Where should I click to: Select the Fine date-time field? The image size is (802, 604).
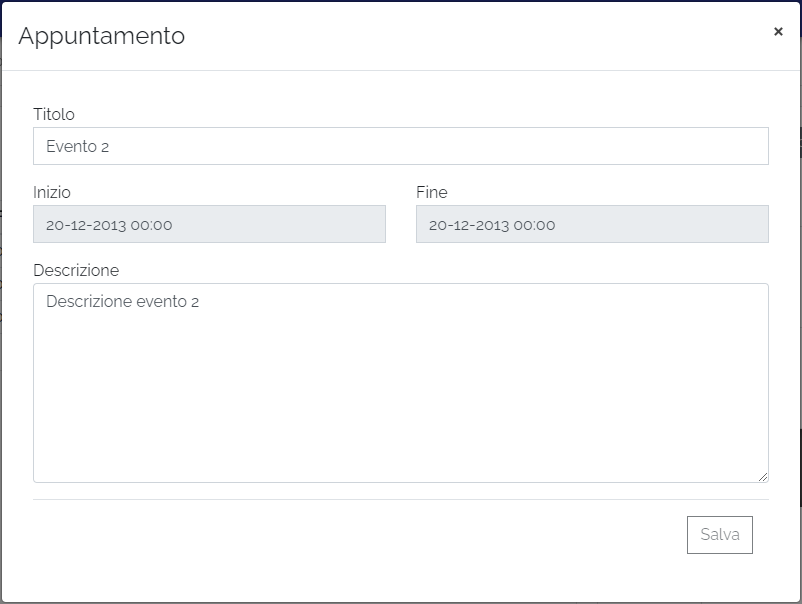pyautogui.click(x=592, y=224)
